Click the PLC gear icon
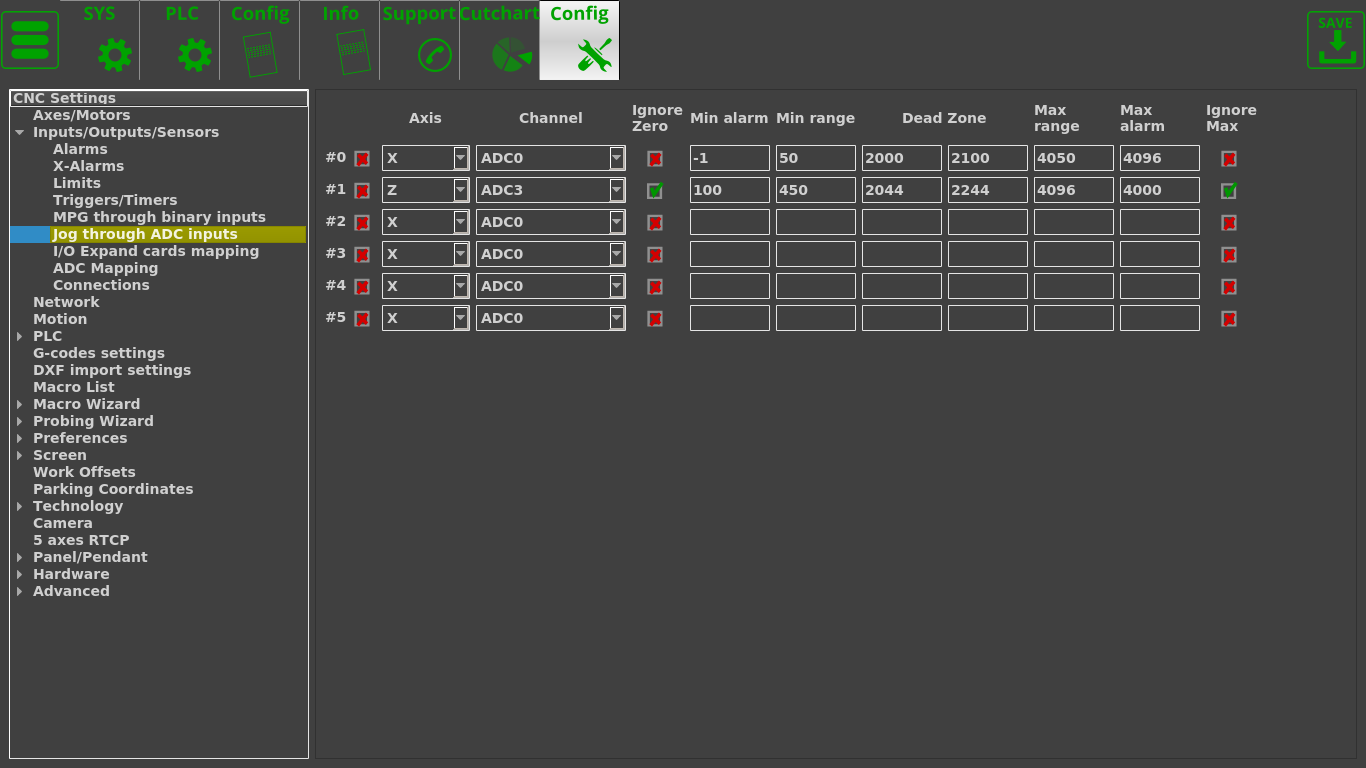 pyautogui.click(x=194, y=54)
